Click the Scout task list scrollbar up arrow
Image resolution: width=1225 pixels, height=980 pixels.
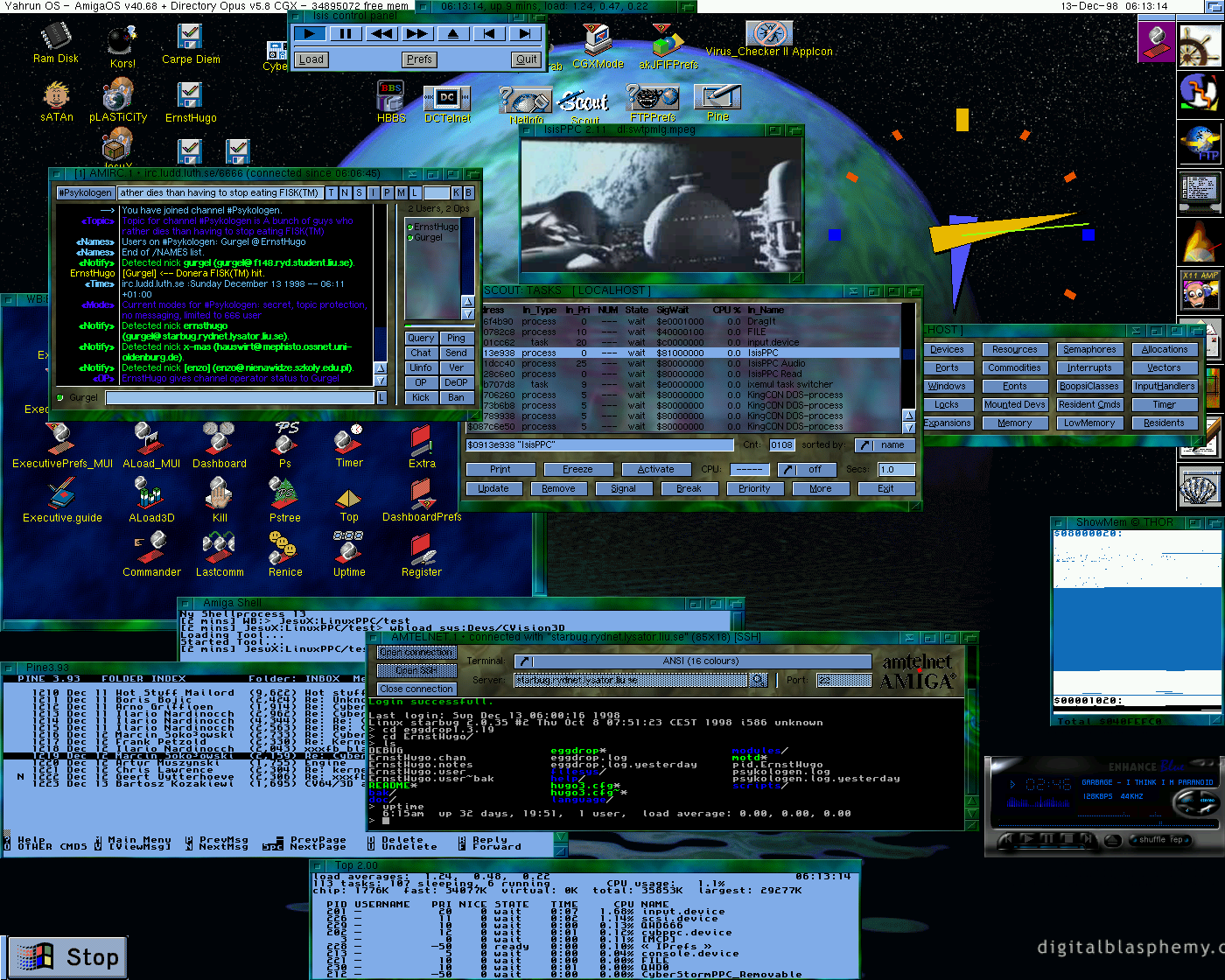click(x=909, y=416)
